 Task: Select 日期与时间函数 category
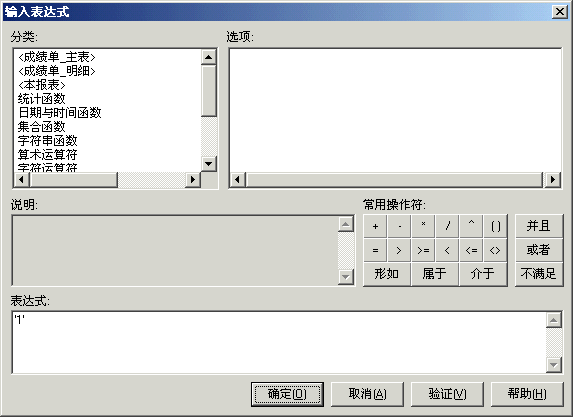click(x=60, y=113)
